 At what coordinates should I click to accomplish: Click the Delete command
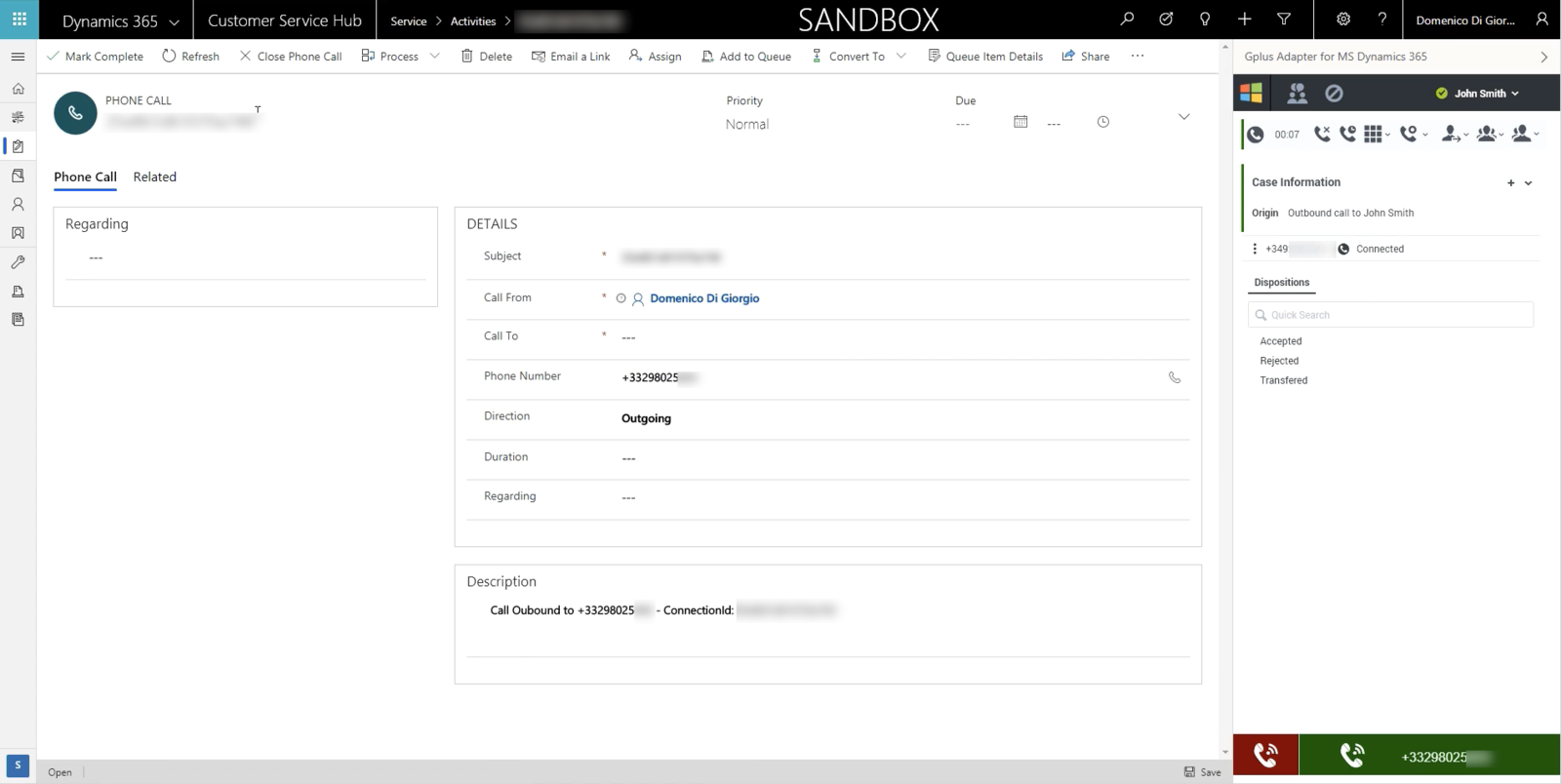(487, 56)
